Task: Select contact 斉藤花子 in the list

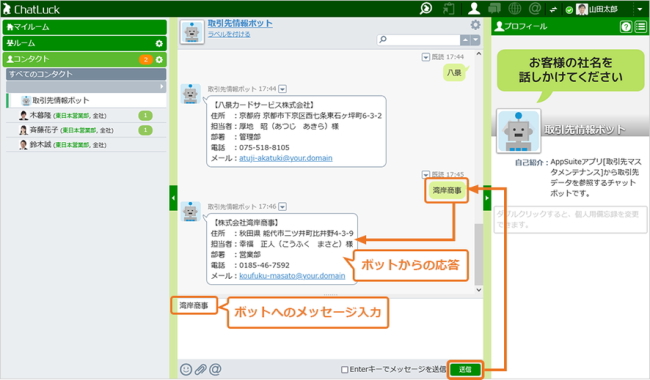Action: click(86, 130)
